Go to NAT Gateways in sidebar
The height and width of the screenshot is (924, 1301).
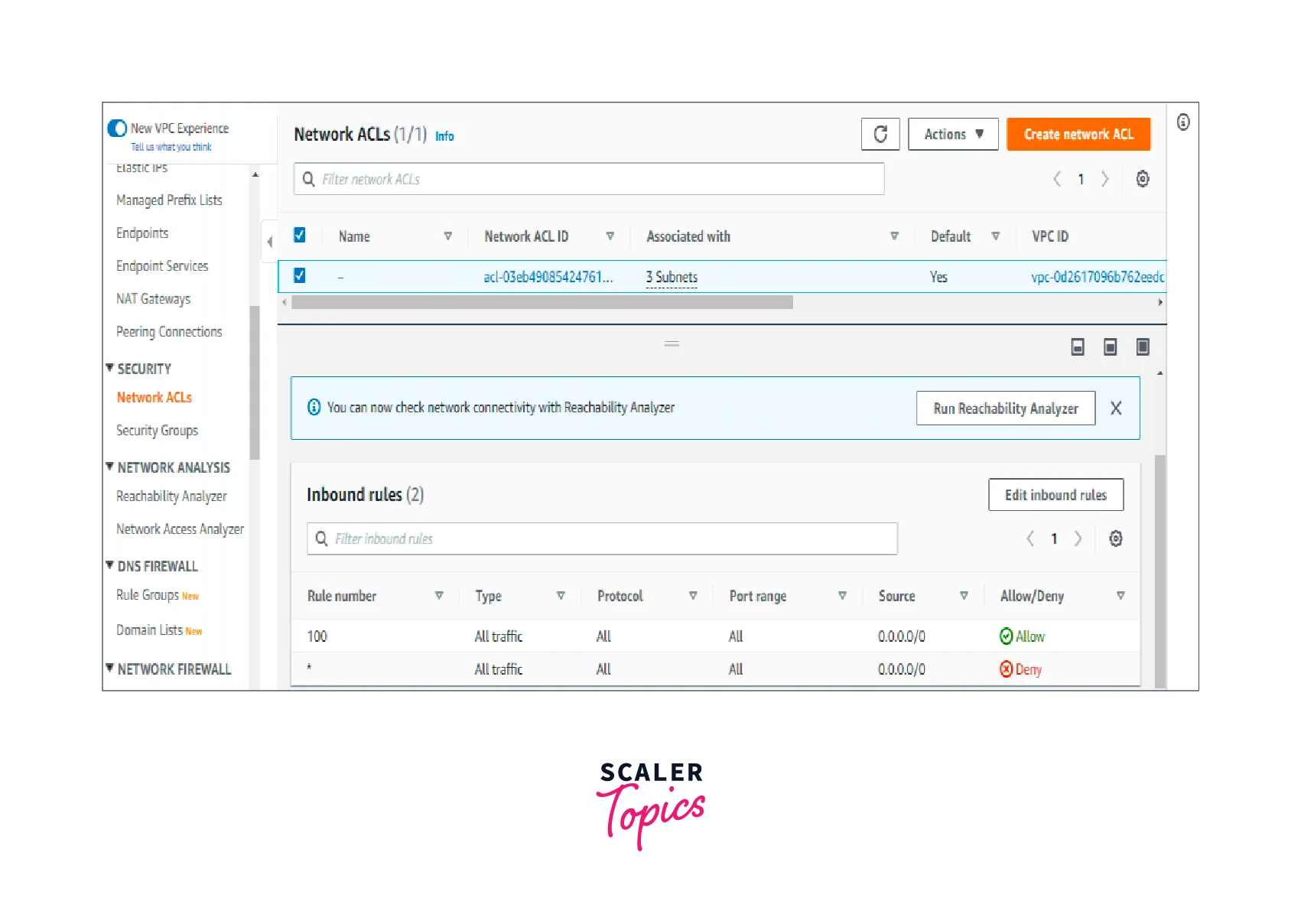tap(153, 299)
